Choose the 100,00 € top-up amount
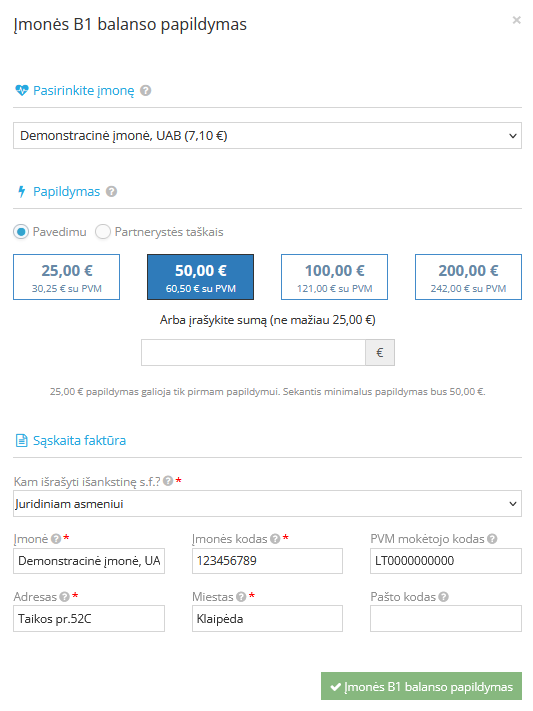 coord(334,277)
